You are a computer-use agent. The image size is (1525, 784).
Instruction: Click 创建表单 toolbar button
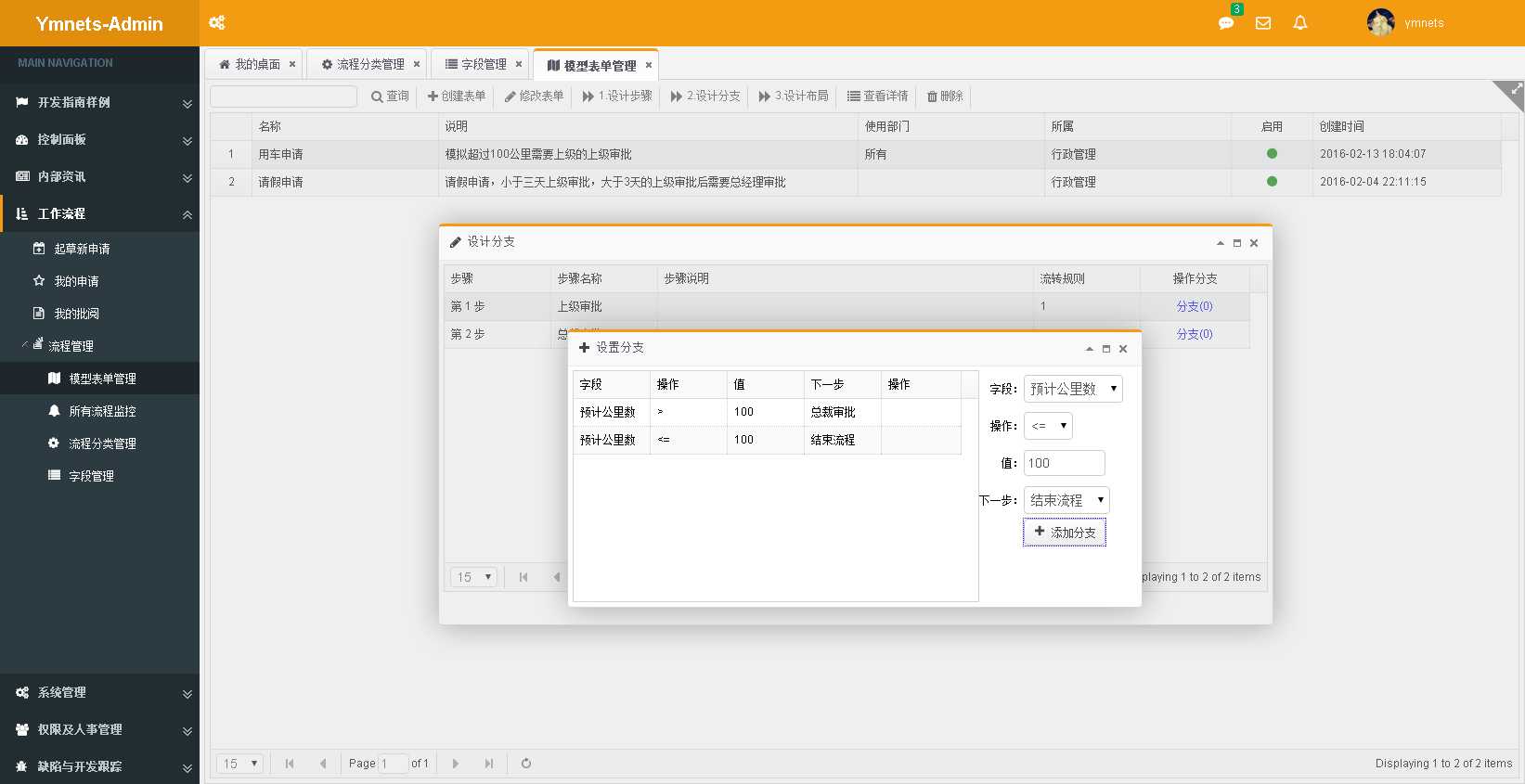point(457,96)
